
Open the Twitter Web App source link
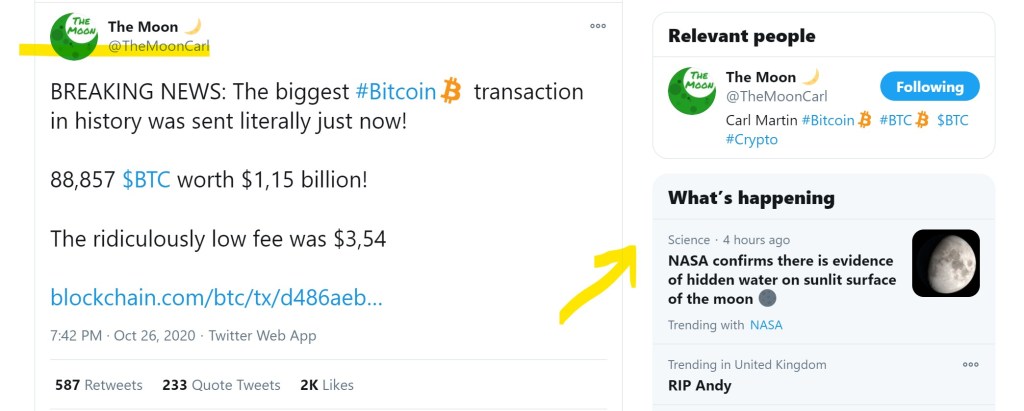(x=262, y=336)
